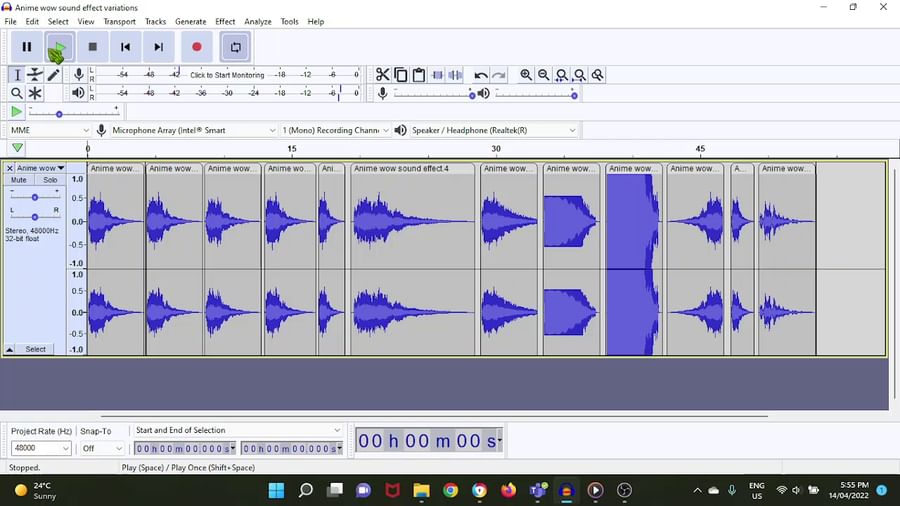Click Fit project to width icon
This screenshot has width=900, height=506.
[x=580, y=75]
